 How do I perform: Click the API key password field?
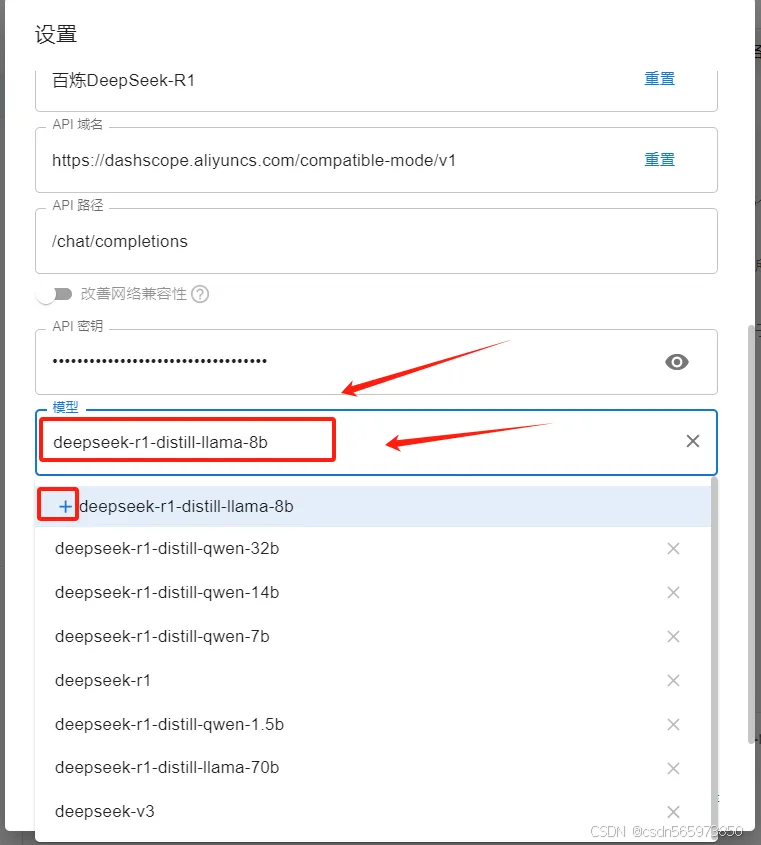[x=376, y=362]
